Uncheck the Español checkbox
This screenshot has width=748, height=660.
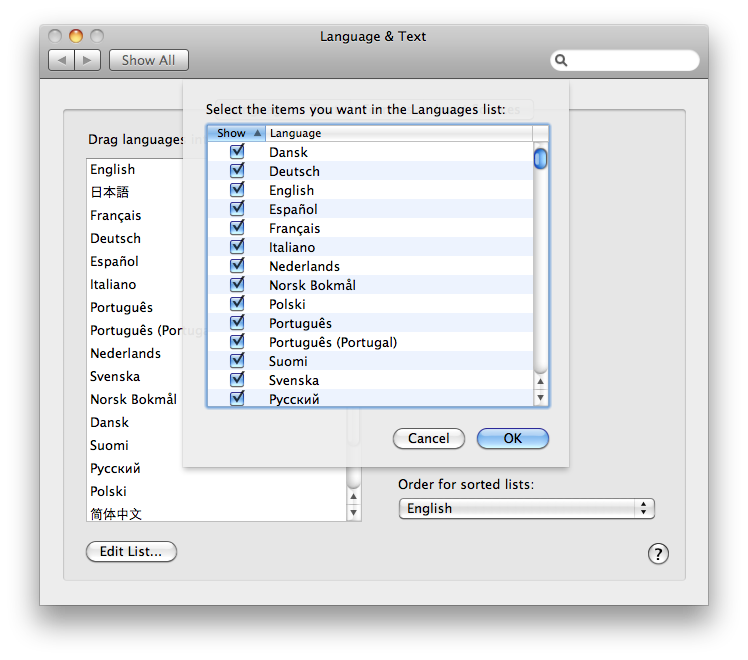237,209
